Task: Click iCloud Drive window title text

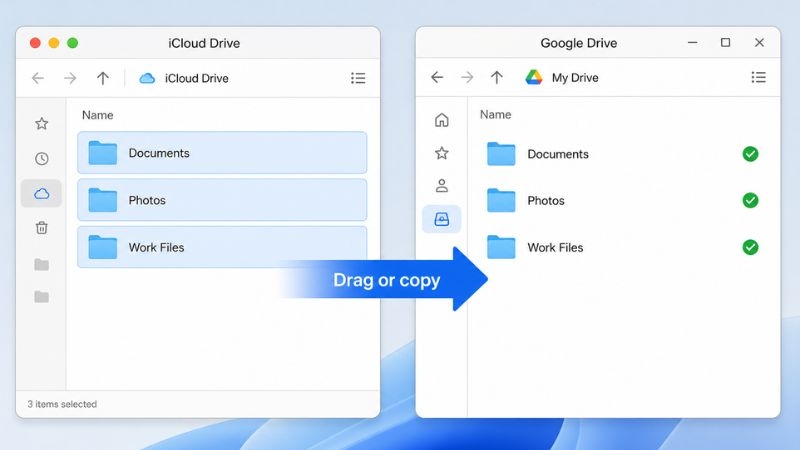Action: coord(204,43)
